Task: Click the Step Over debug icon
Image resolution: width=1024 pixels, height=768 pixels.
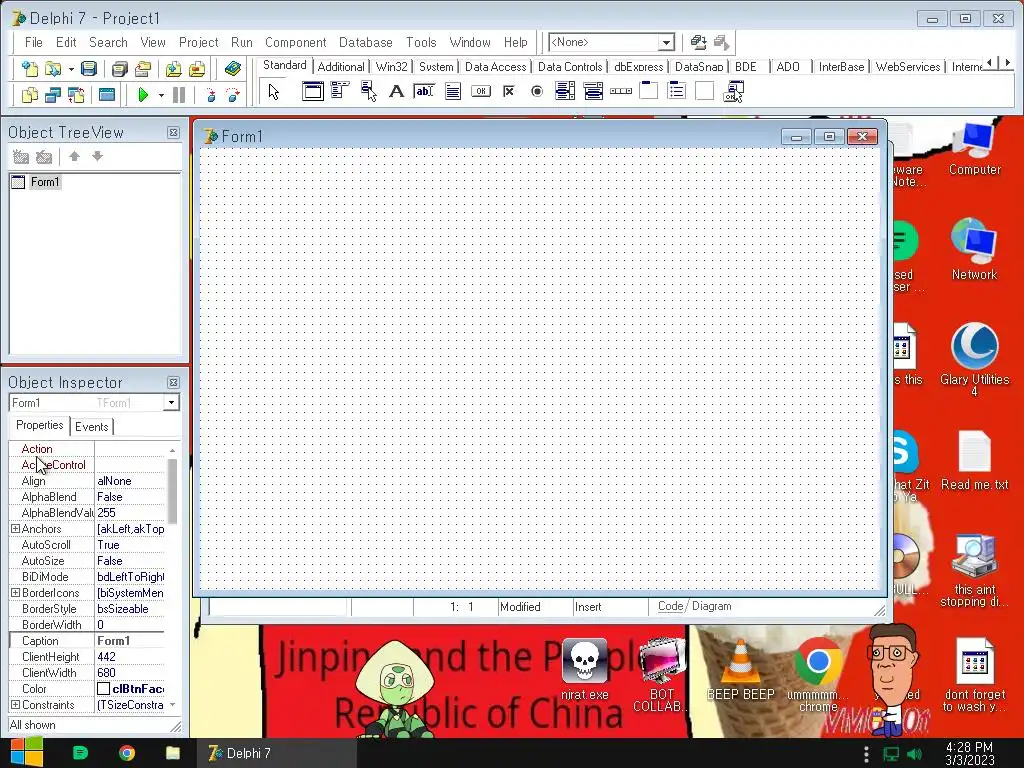Action: click(233, 95)
